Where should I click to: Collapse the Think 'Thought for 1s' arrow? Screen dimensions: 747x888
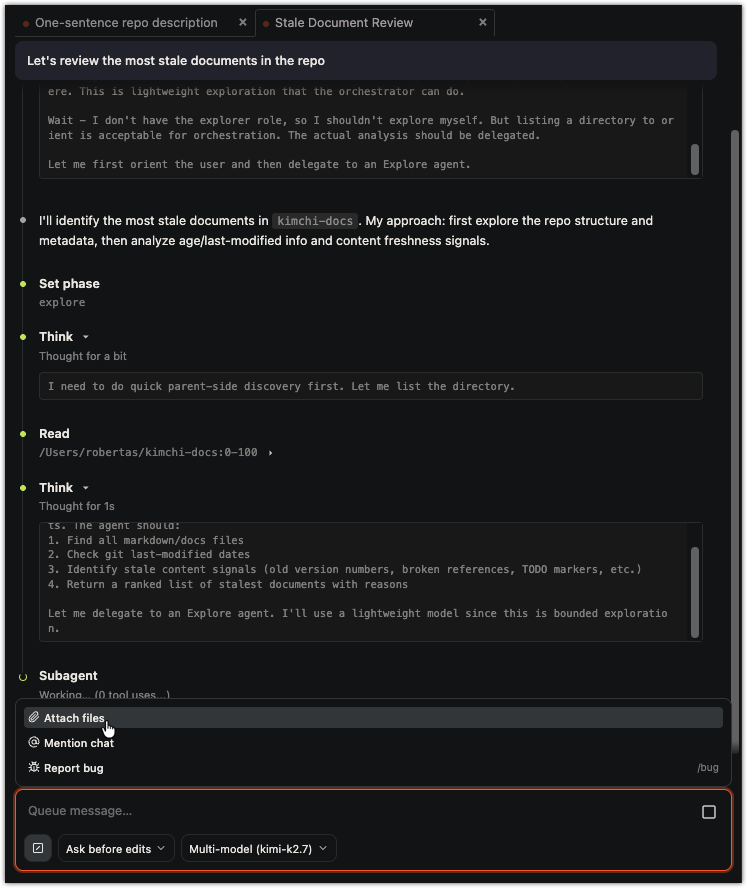point(86,488)
